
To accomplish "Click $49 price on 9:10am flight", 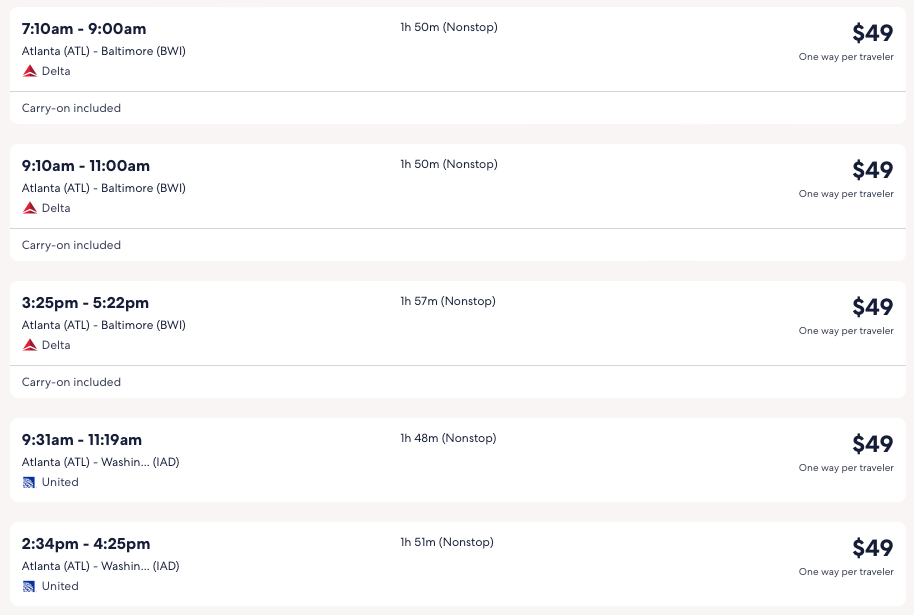I will pos(872,170).
